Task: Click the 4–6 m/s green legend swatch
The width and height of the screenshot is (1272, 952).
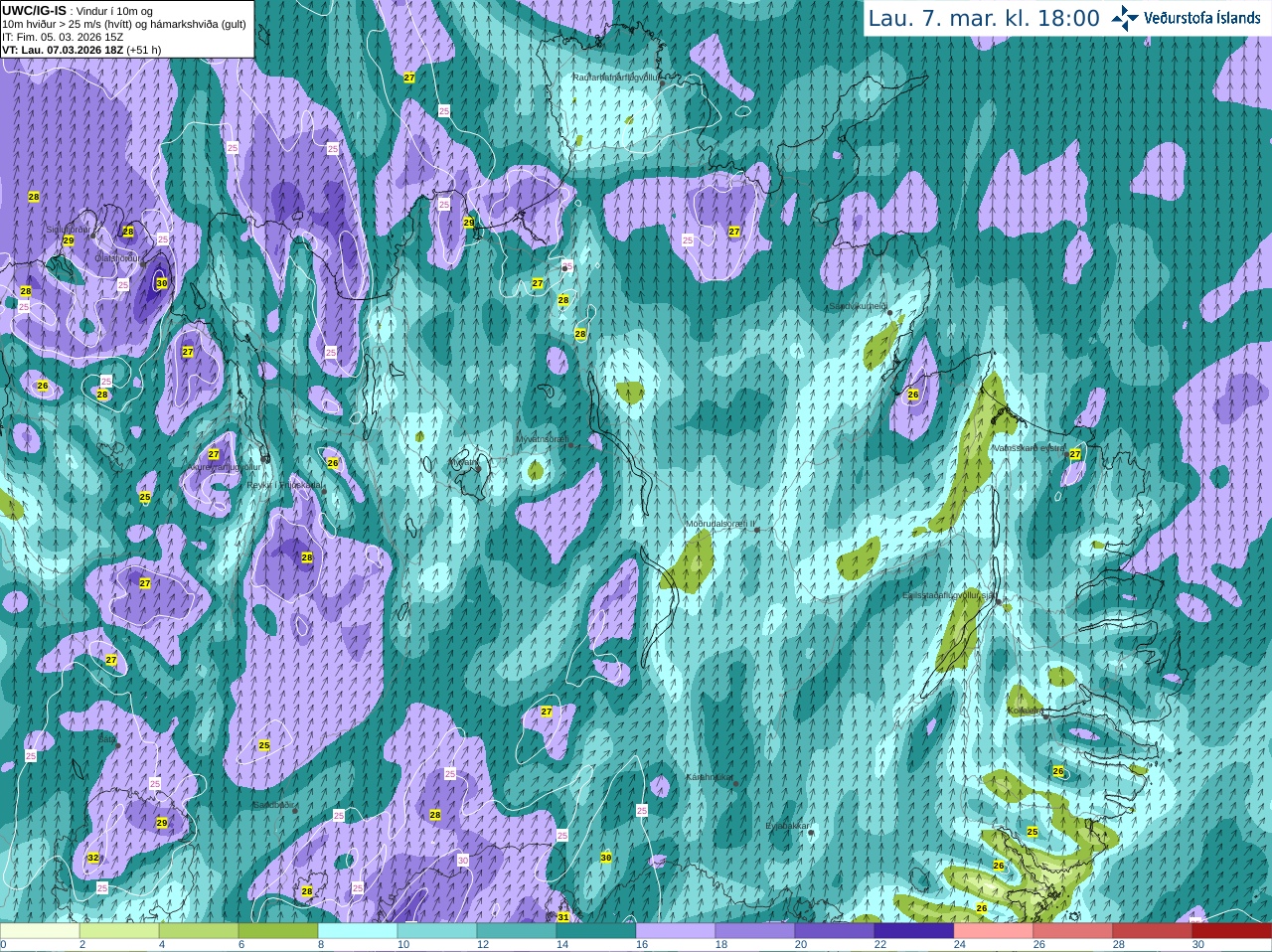Action: click(199, 931)
